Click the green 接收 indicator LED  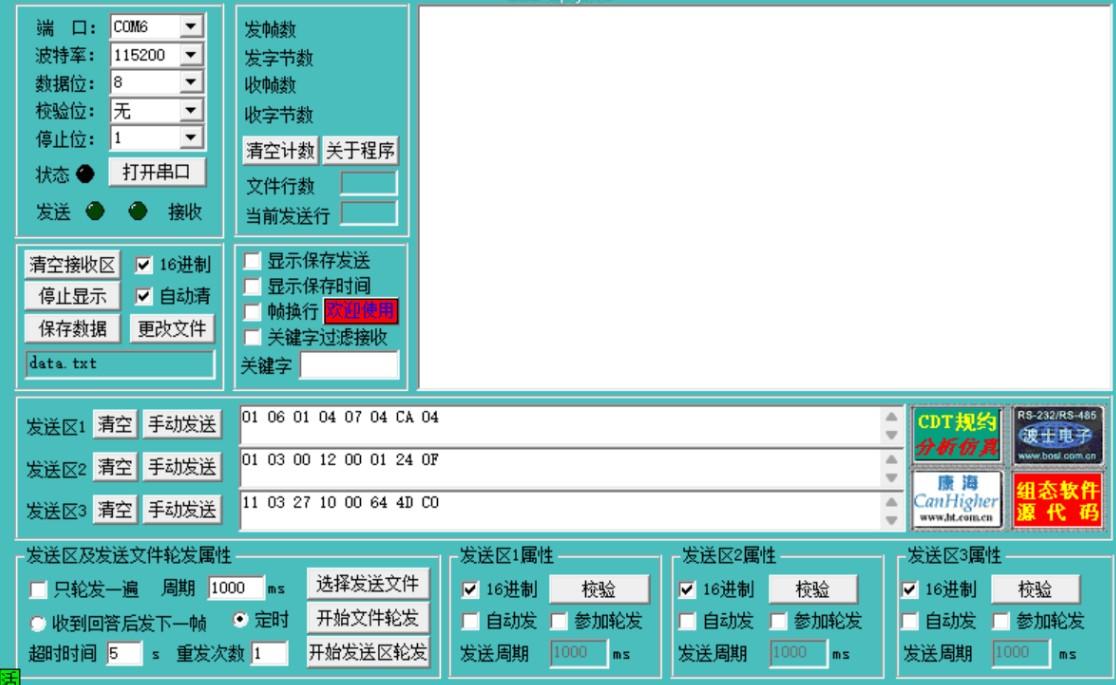139,211
